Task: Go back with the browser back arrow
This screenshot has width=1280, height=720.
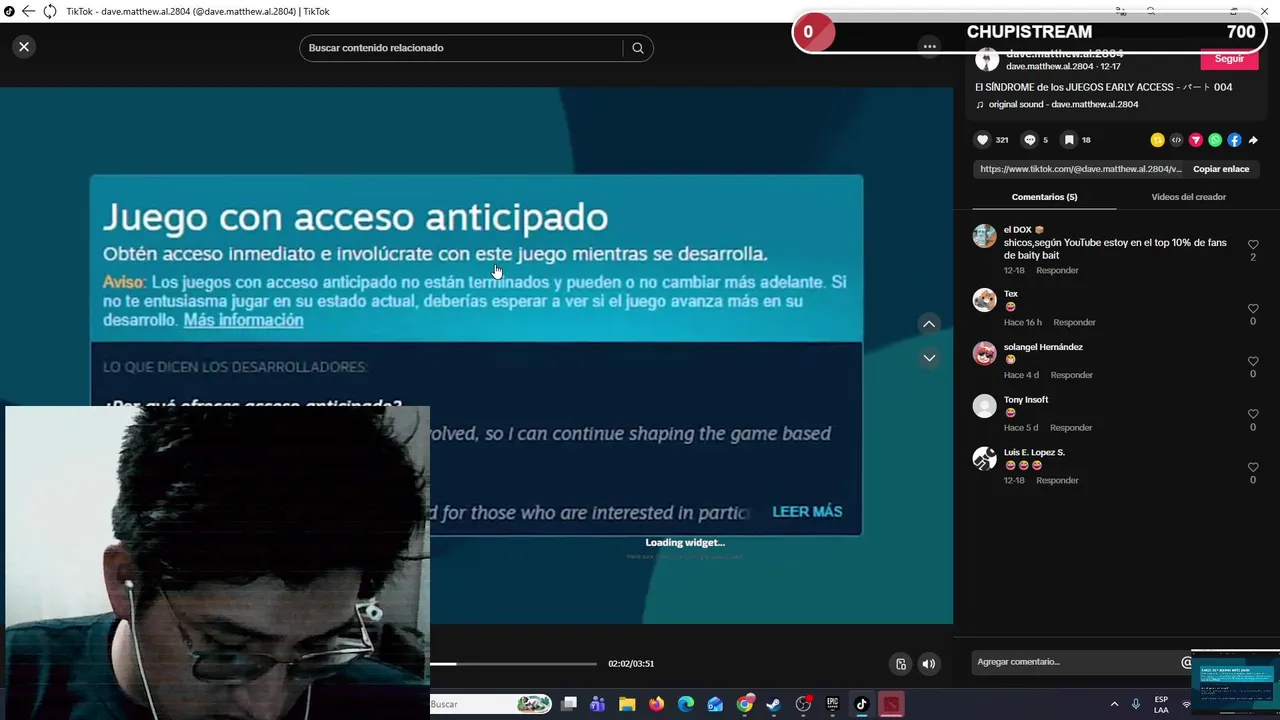Action: click(x=27, y=11)
